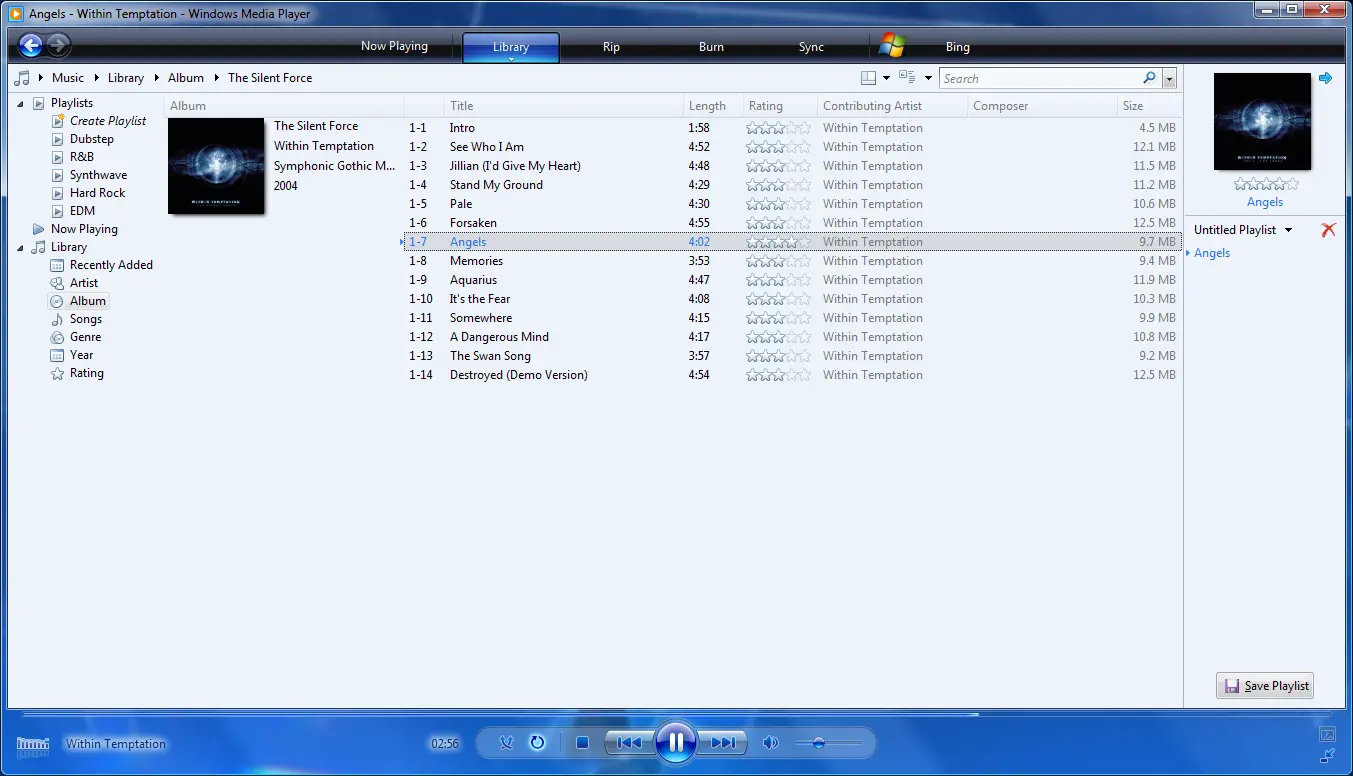Viewport: 1353px width, 776px height.
Task: Switch to the Sync tab
Action: click(x=811, y=47)
